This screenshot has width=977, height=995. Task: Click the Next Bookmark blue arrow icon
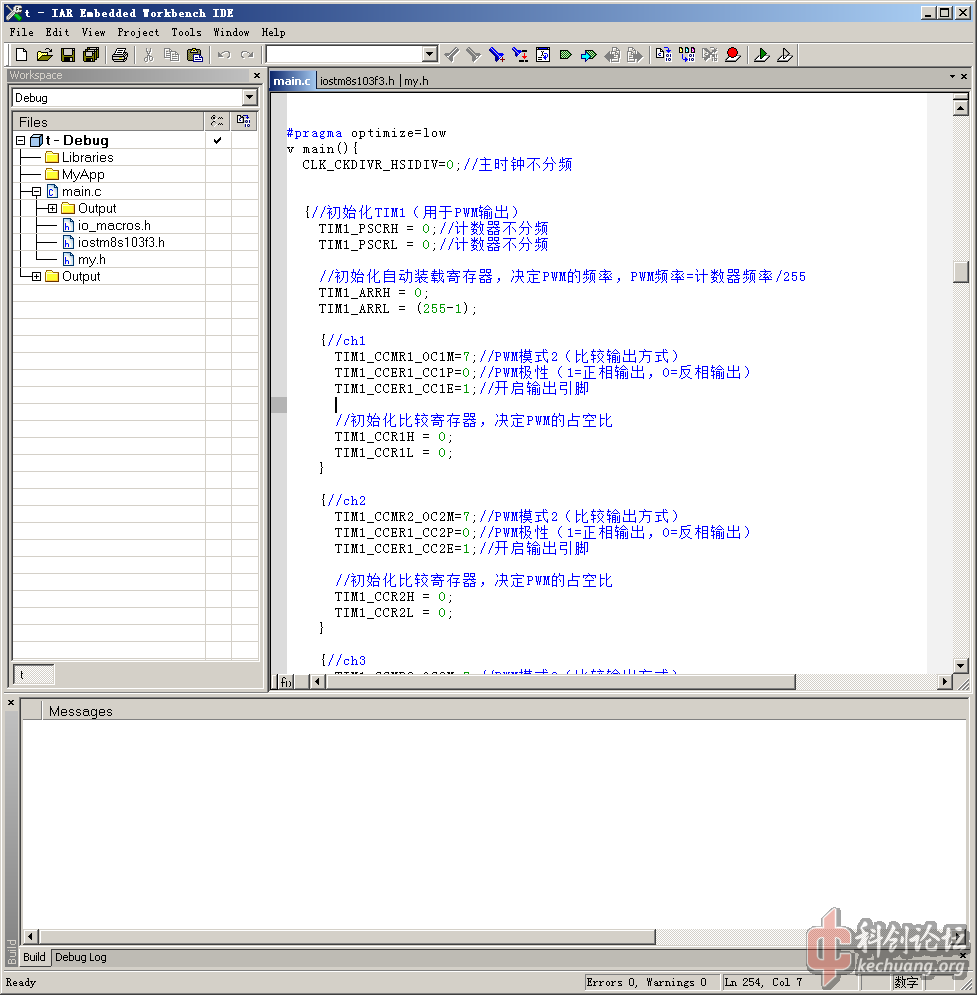(589, 55)
